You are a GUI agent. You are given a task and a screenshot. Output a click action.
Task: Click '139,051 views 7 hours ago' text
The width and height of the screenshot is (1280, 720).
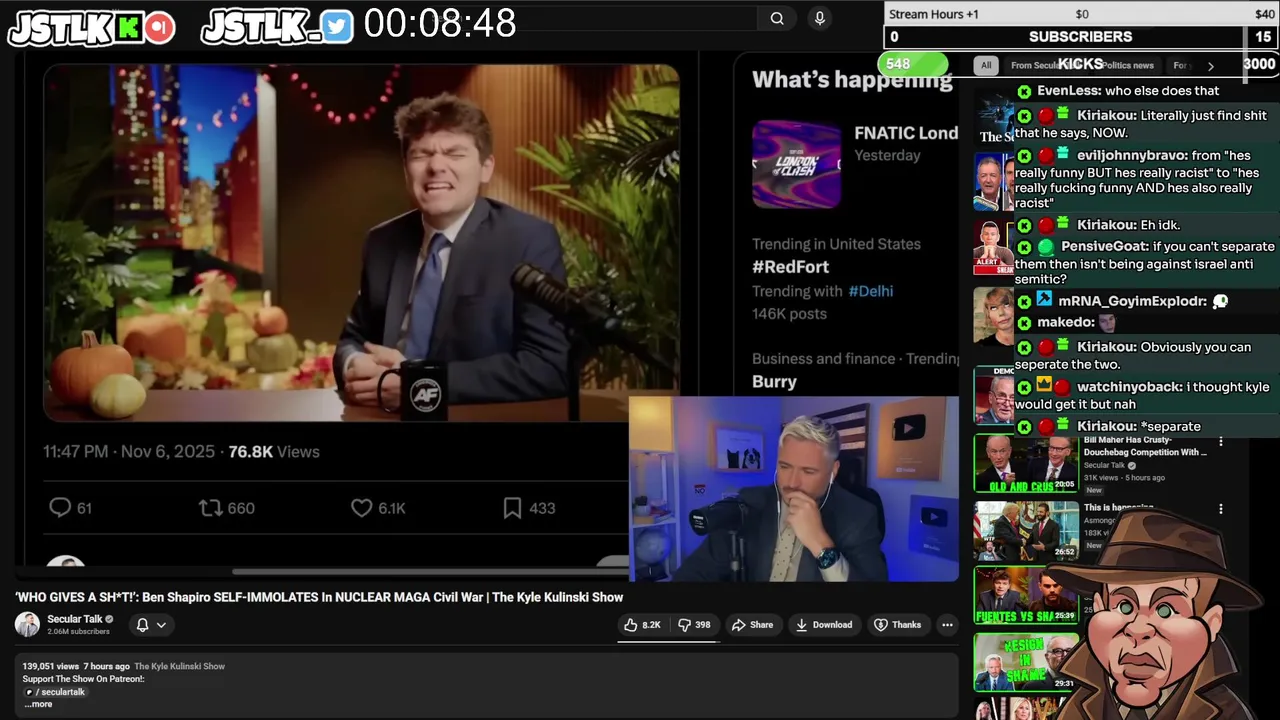(76, 666)
